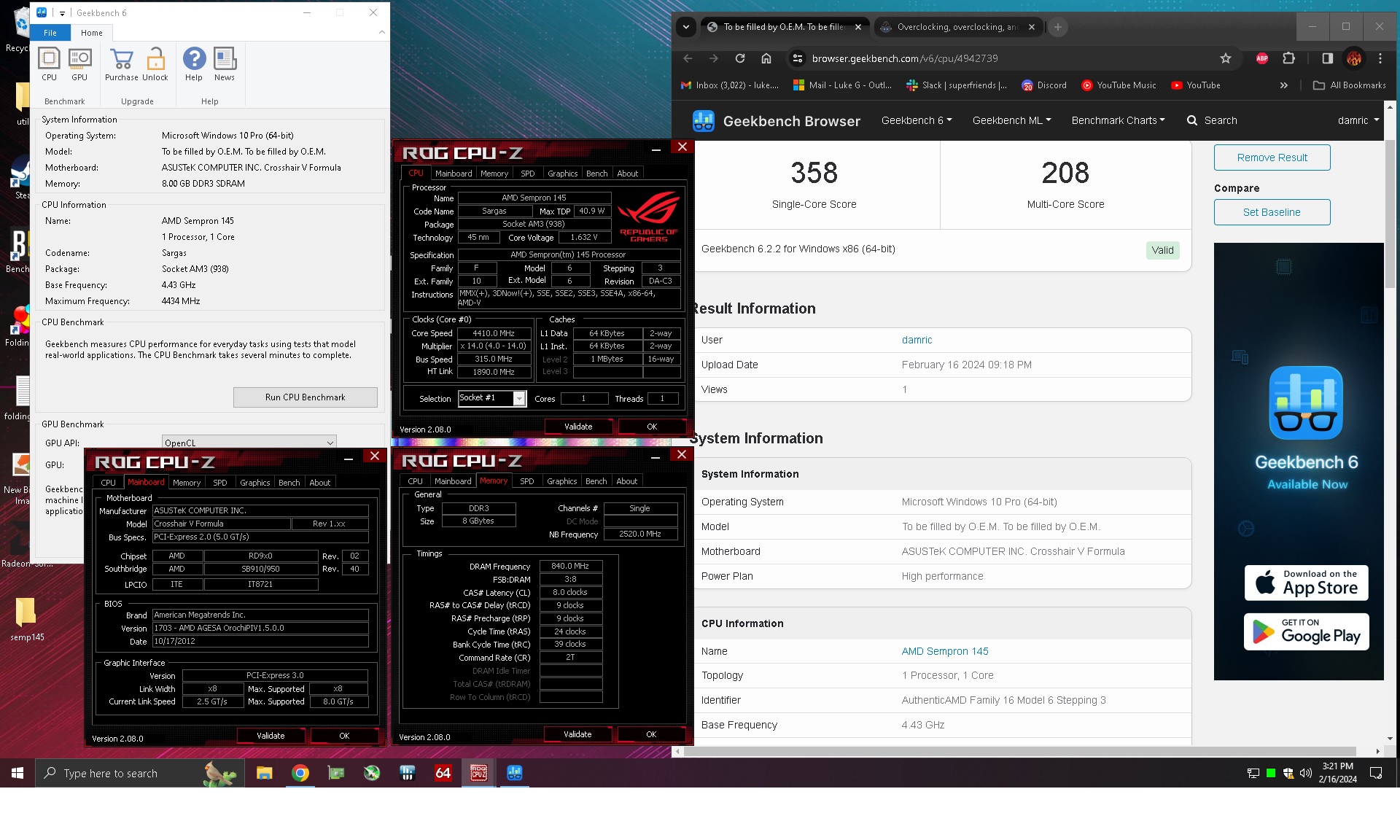1400x840 pixels.
Task: Open Chrome from the taskbar
Action: (300, 773)
